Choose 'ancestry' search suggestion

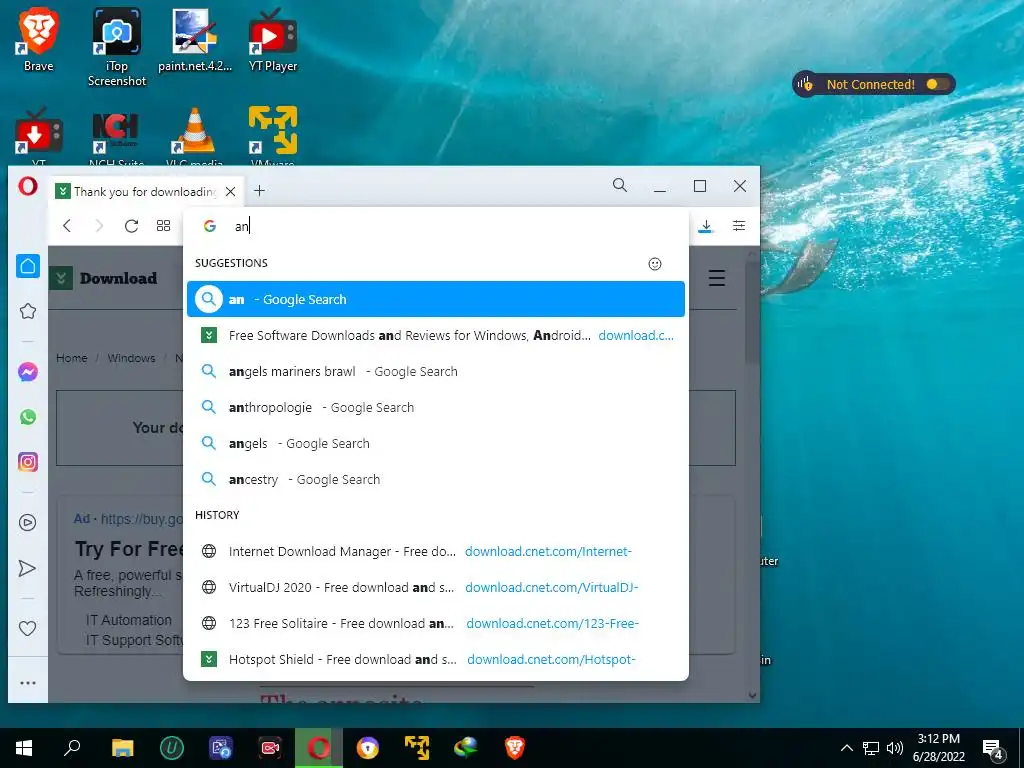point(436,479)
